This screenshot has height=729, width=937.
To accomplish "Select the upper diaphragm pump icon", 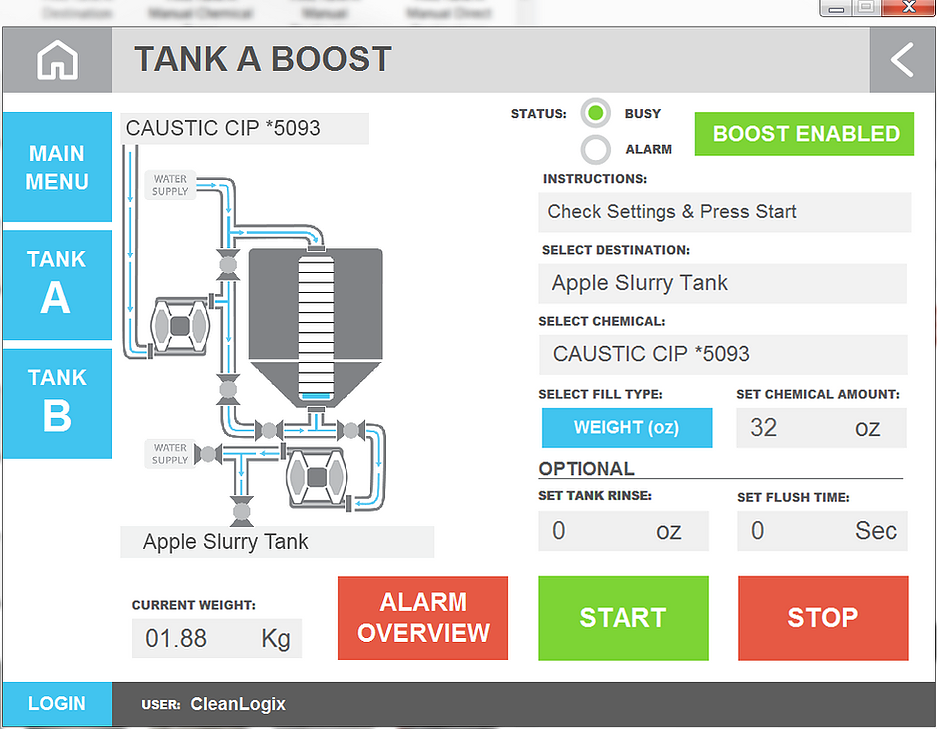I will tap(180, 326).
